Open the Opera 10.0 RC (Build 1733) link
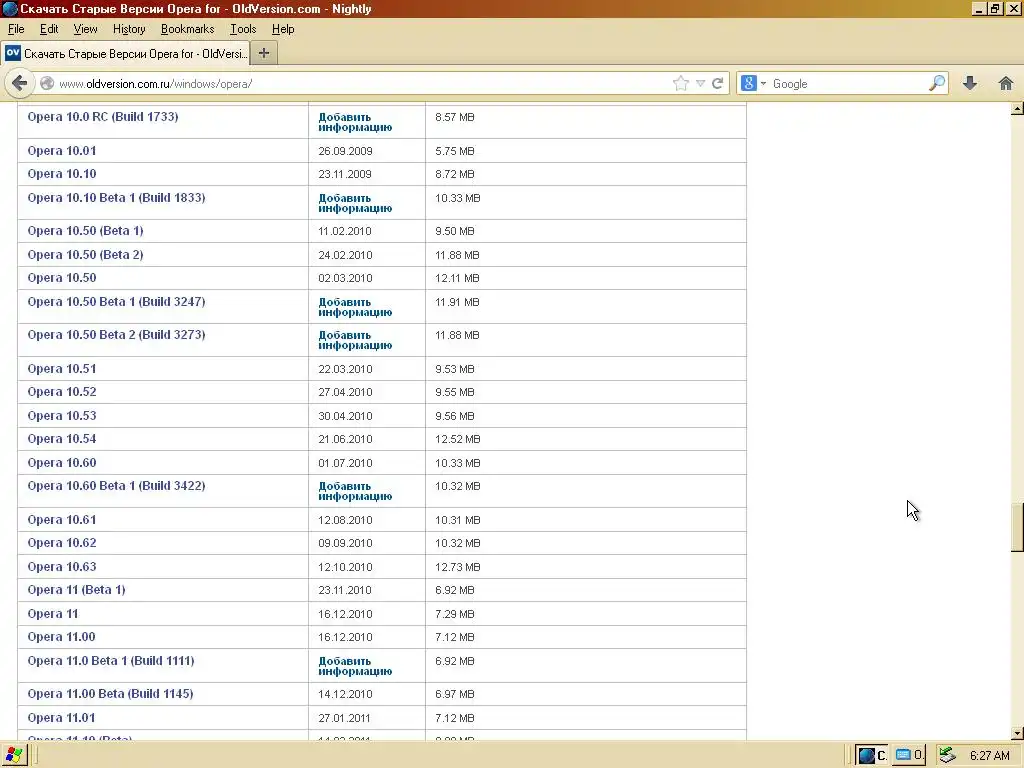The height and width of the screenshot is (768, 1024). pos(103,117)
